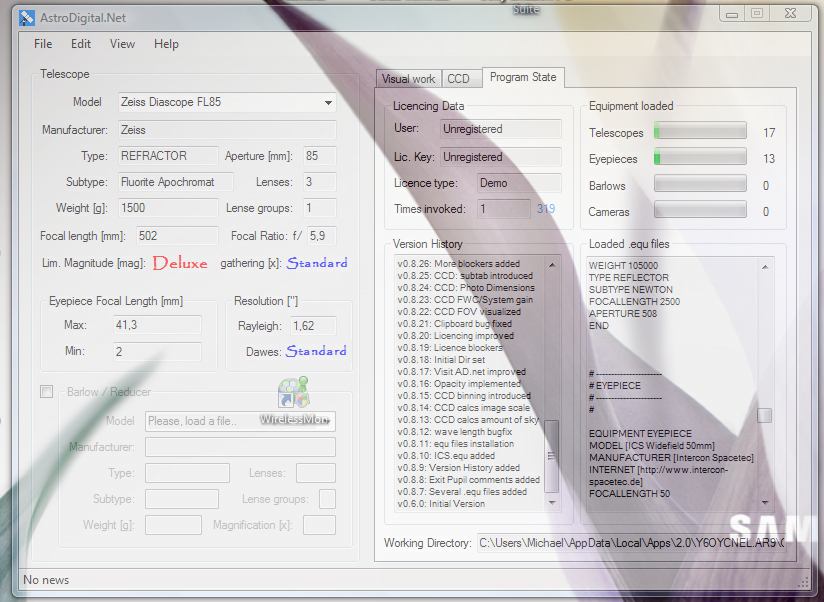Screen dimensions: 824x602
Task: Click the Subtype field Fluorite Apochromat
Action: (176, 182)
